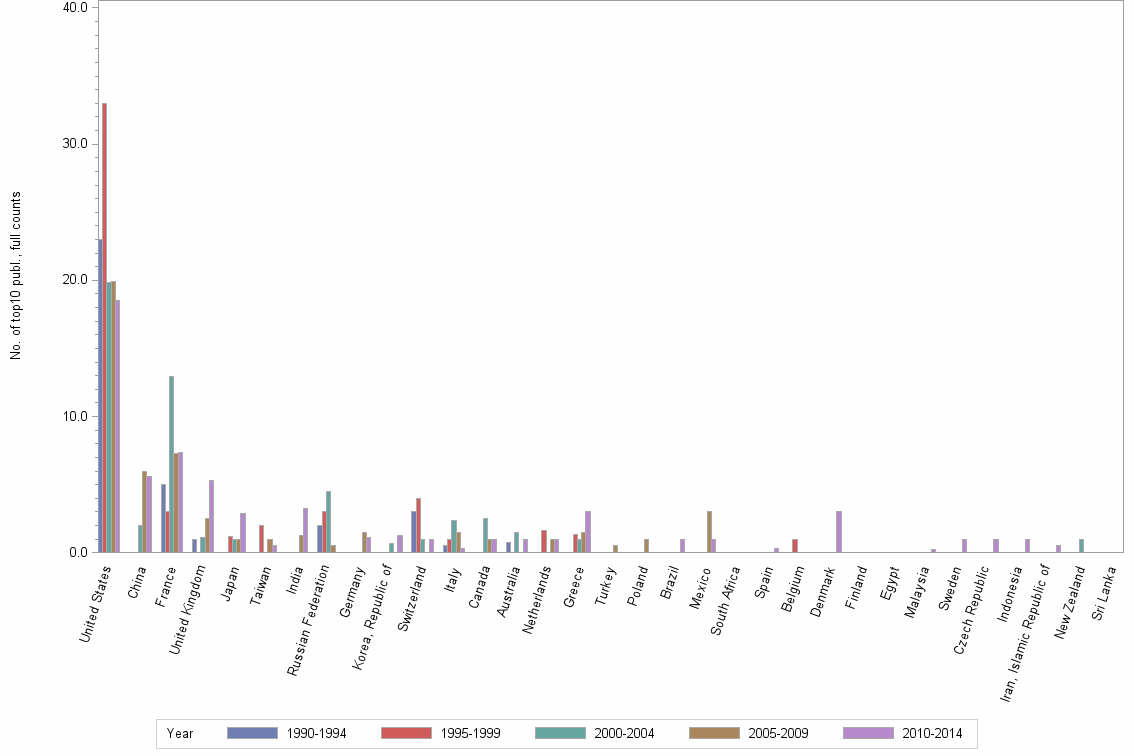Click the purple bar above Denmark
The image size is (1134, 756).
[x=838, y=530]
